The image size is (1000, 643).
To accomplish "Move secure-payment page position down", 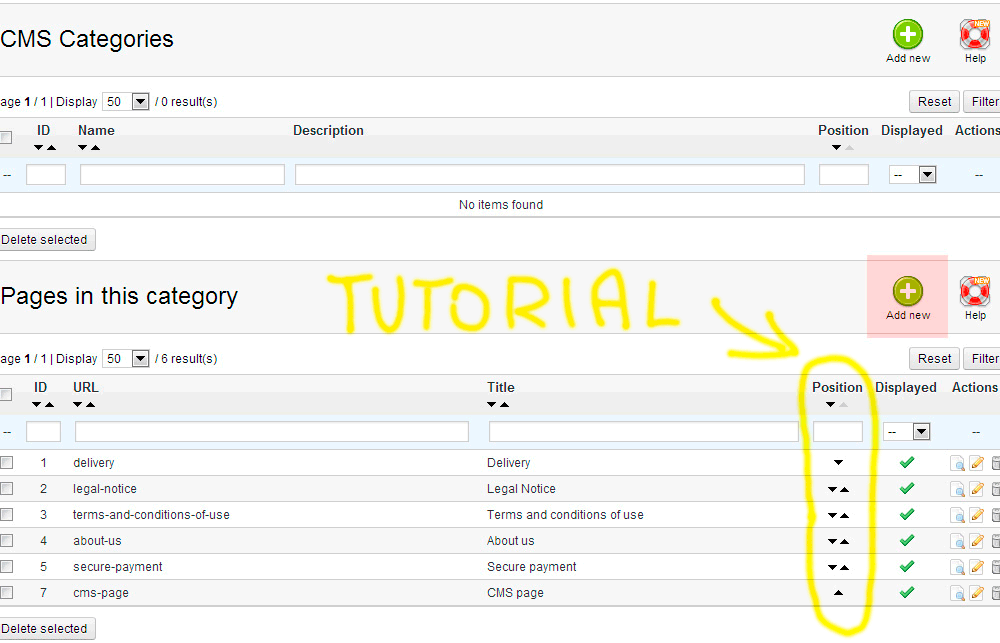I will pos(832,567).
